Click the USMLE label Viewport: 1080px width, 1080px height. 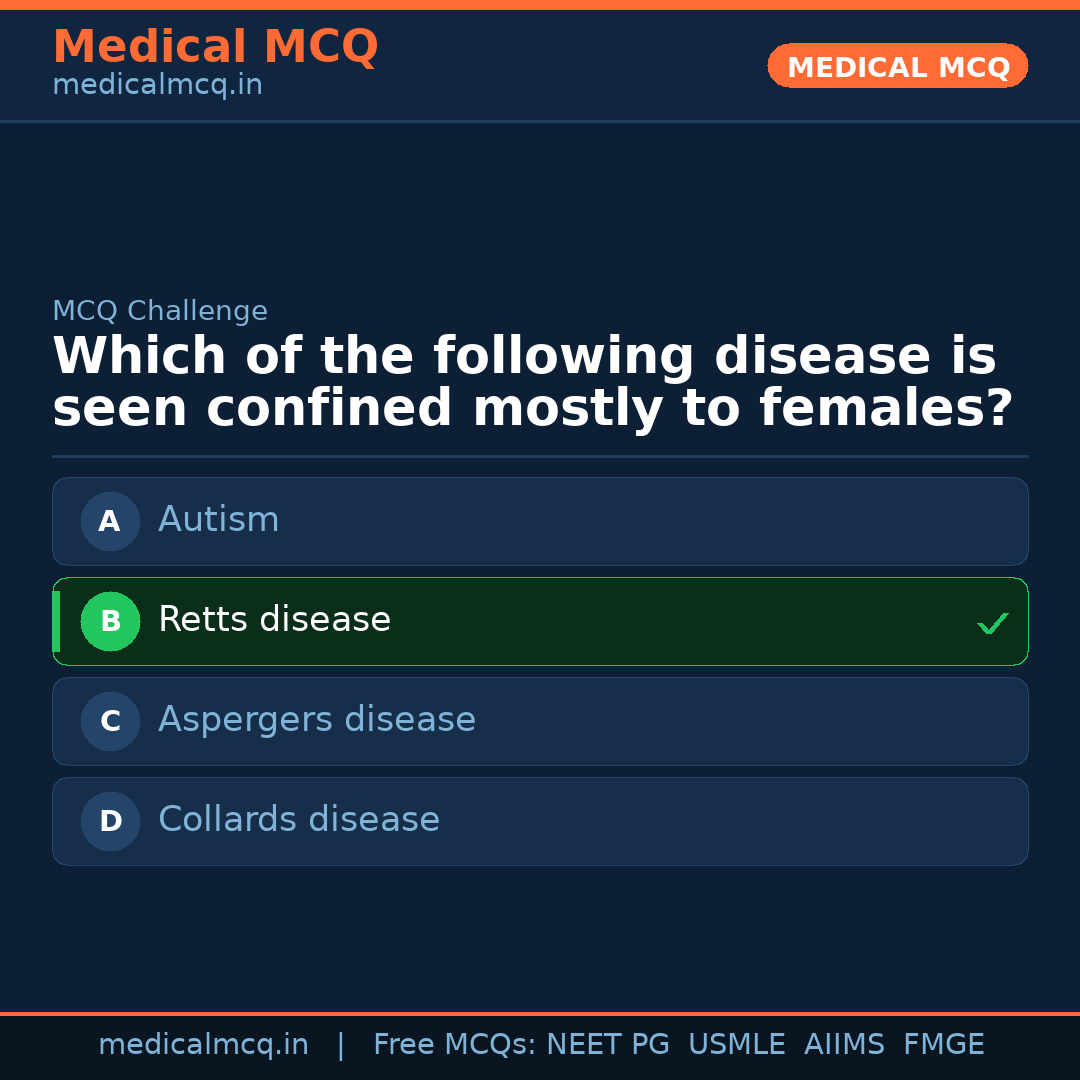point(737,1043)
